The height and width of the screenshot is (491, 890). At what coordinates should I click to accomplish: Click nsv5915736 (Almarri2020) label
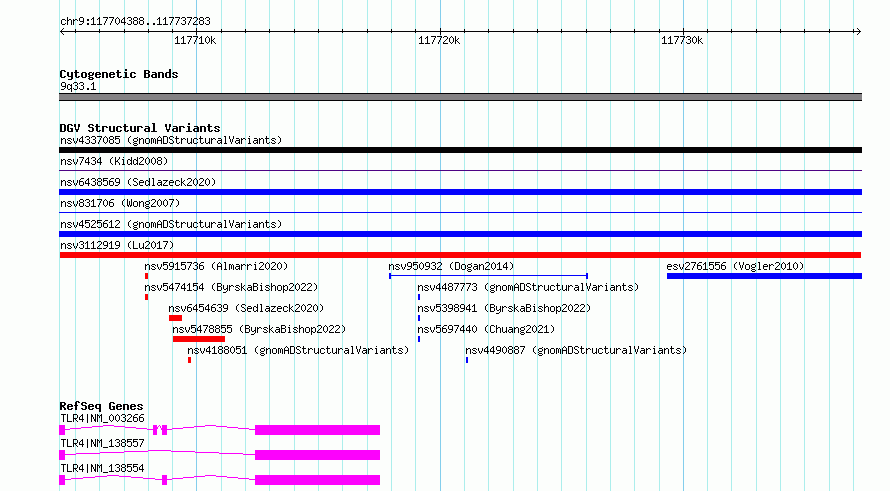tap(216, 266)
